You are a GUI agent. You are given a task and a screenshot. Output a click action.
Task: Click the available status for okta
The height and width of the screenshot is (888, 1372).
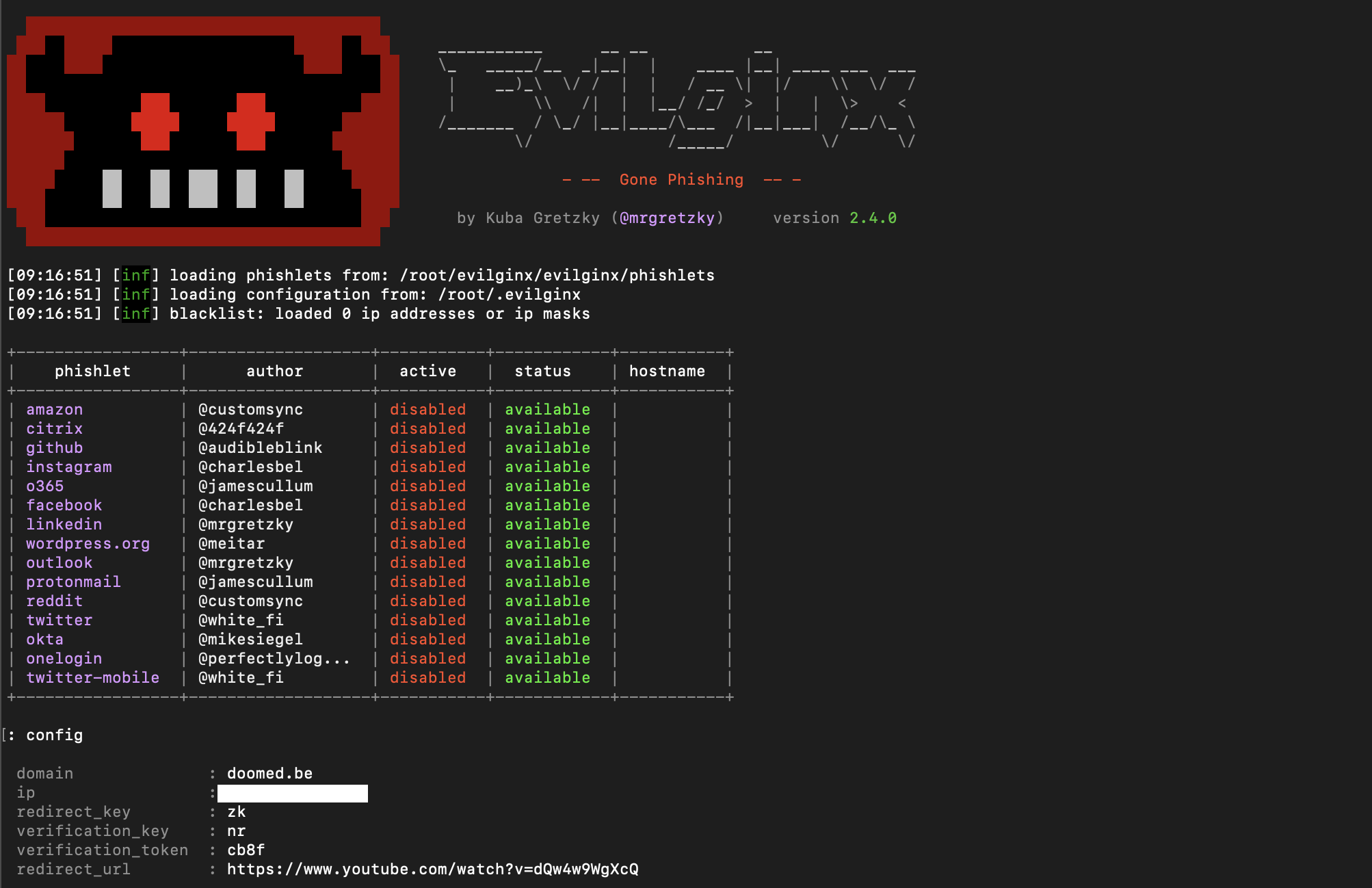pyautogui.click(x=547, y=640)
